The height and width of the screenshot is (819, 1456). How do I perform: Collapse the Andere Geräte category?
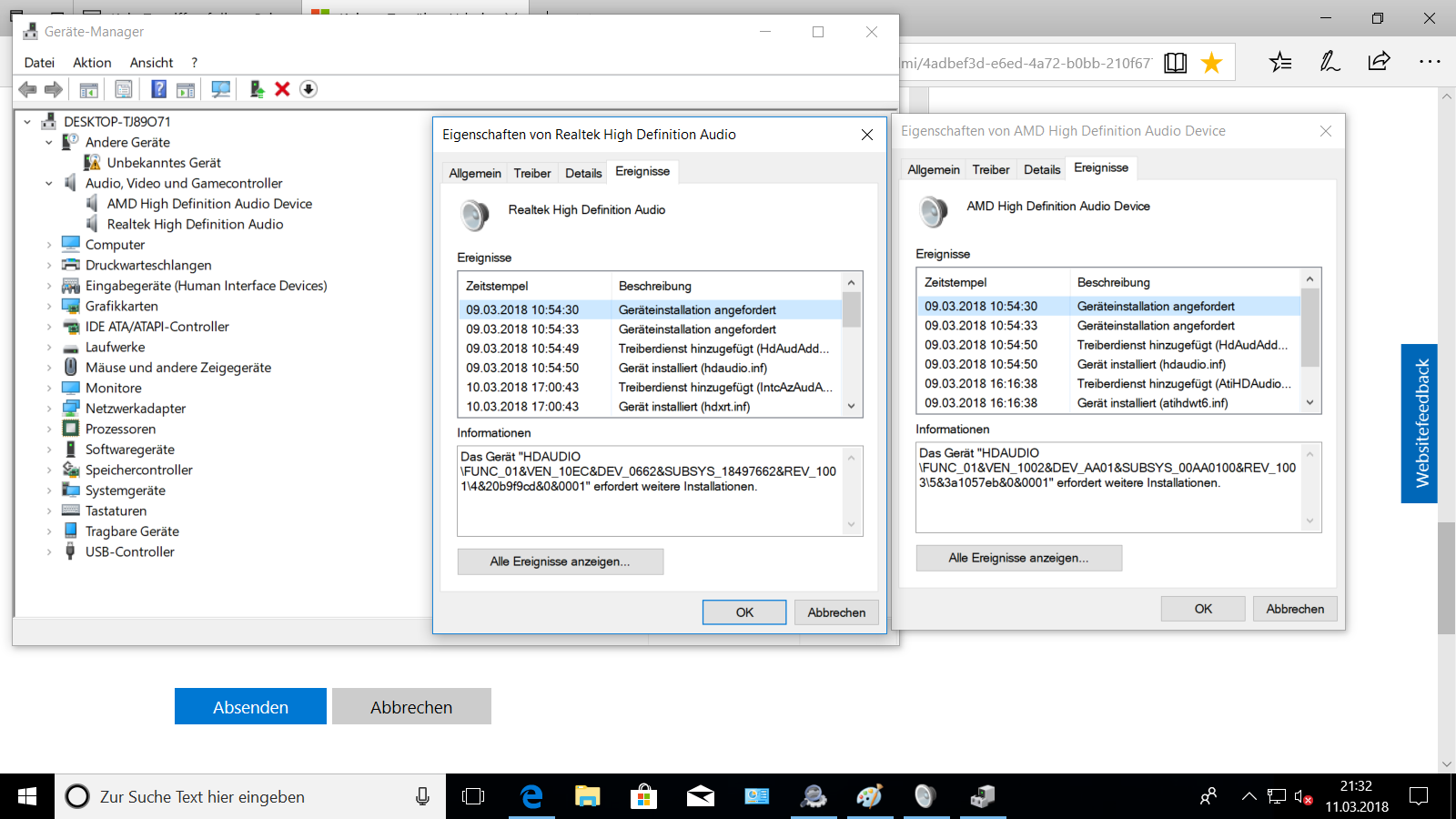49,143
